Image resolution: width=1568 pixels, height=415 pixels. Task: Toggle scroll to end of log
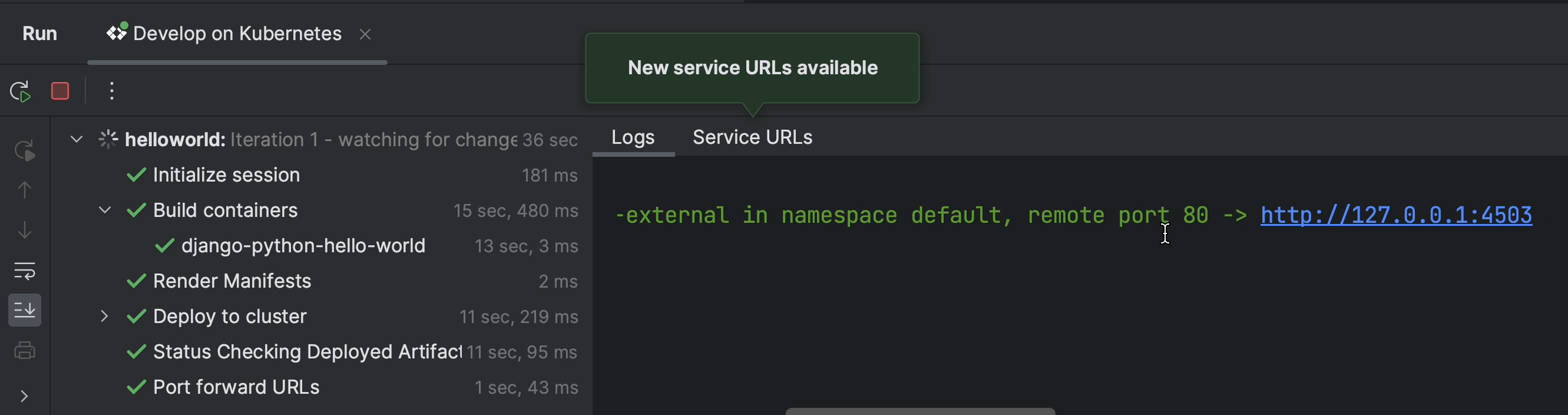24,310
